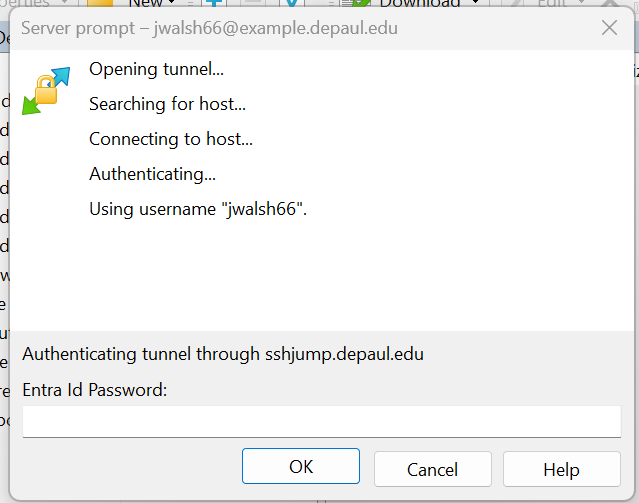Close the Server prompt dialog
The image size is (639, 503).
609,28
